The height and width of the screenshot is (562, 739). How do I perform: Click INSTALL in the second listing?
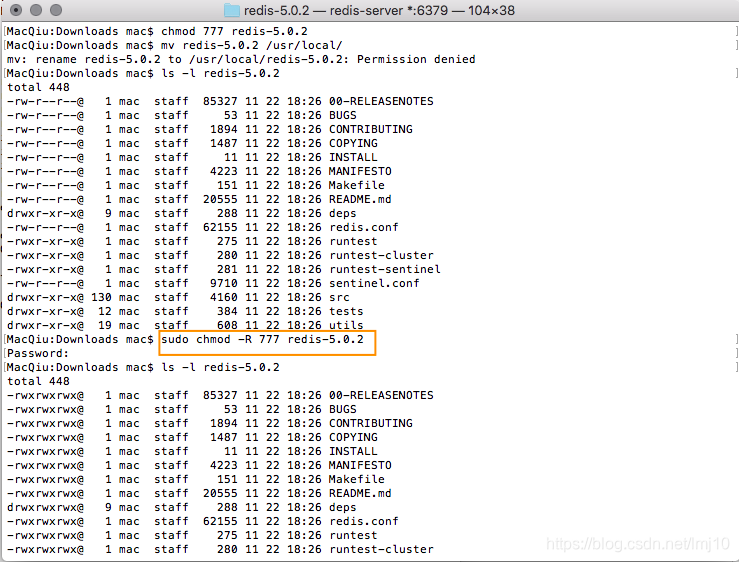click(x=353, y=452)
